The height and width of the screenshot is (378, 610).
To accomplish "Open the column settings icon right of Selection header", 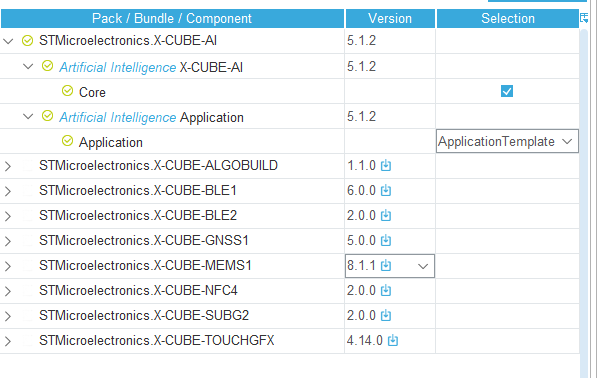I will [584, 18].
